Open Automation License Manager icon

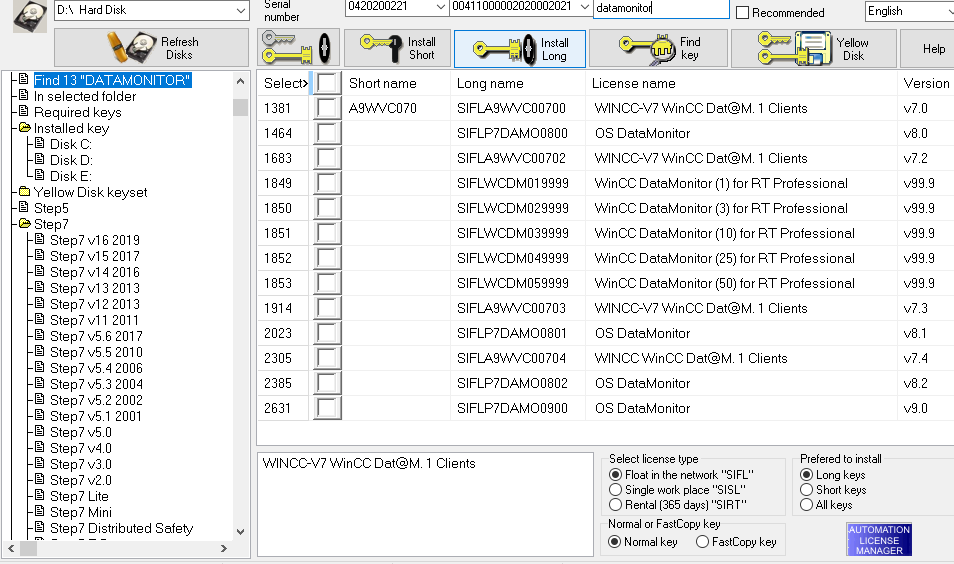pyautogui.click(x=879, y=540)
